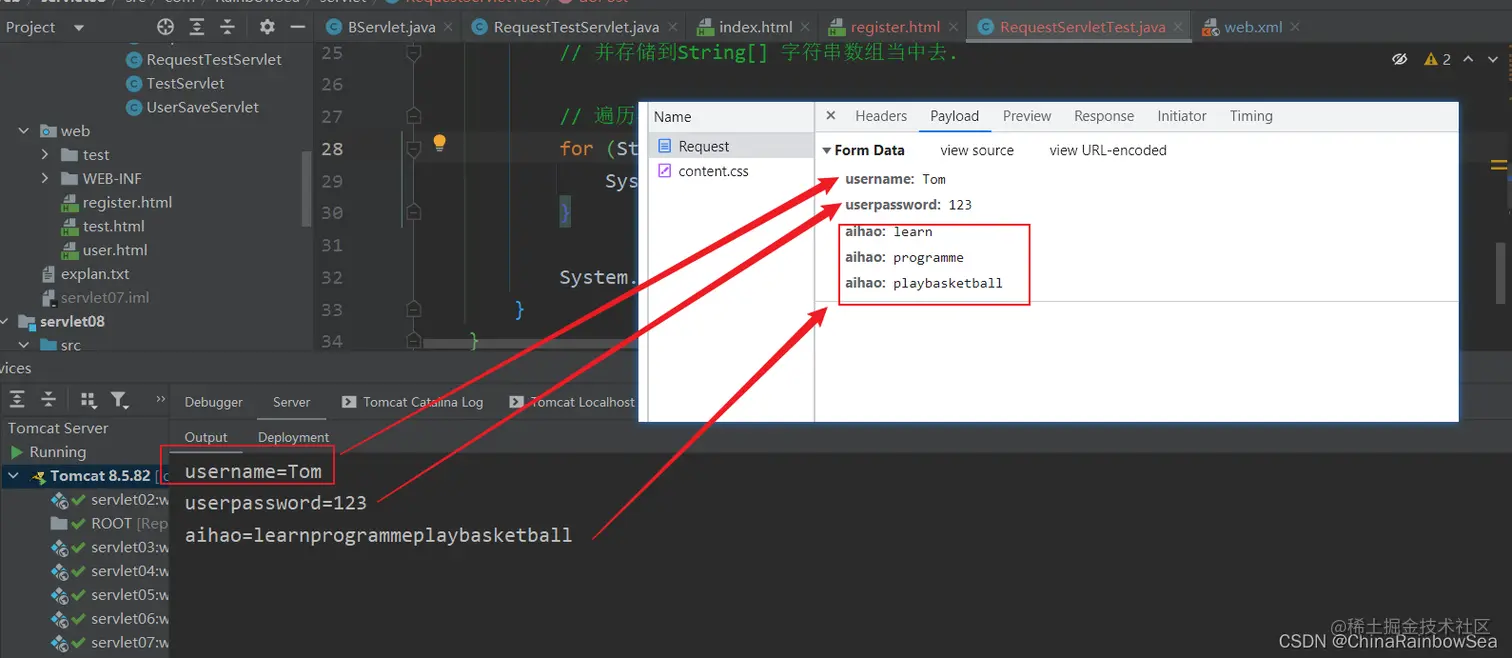
Task: Close the DevTools request details panel
Action: 831,116
